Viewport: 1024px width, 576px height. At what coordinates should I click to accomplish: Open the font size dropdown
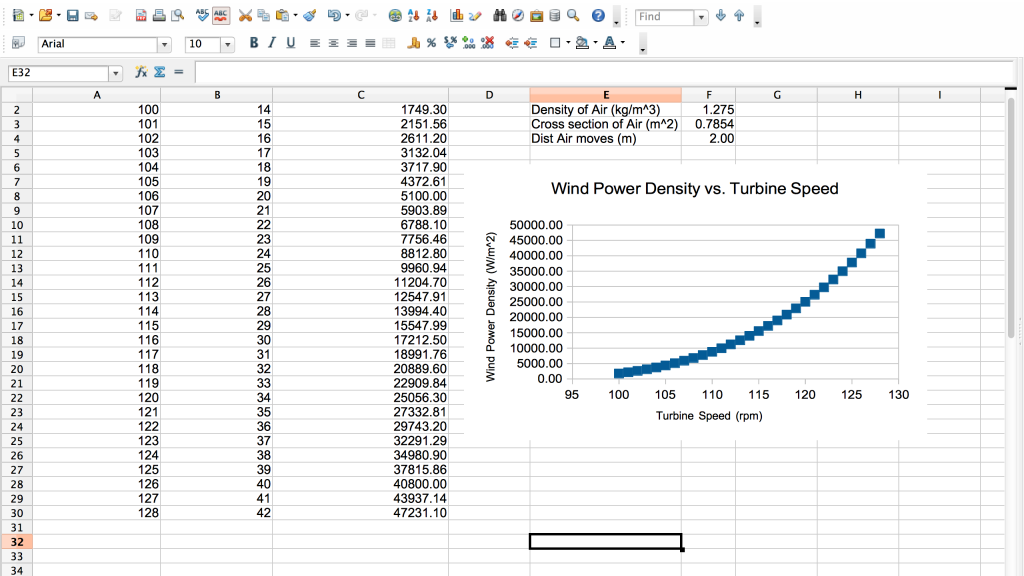[x=229, y=43]
